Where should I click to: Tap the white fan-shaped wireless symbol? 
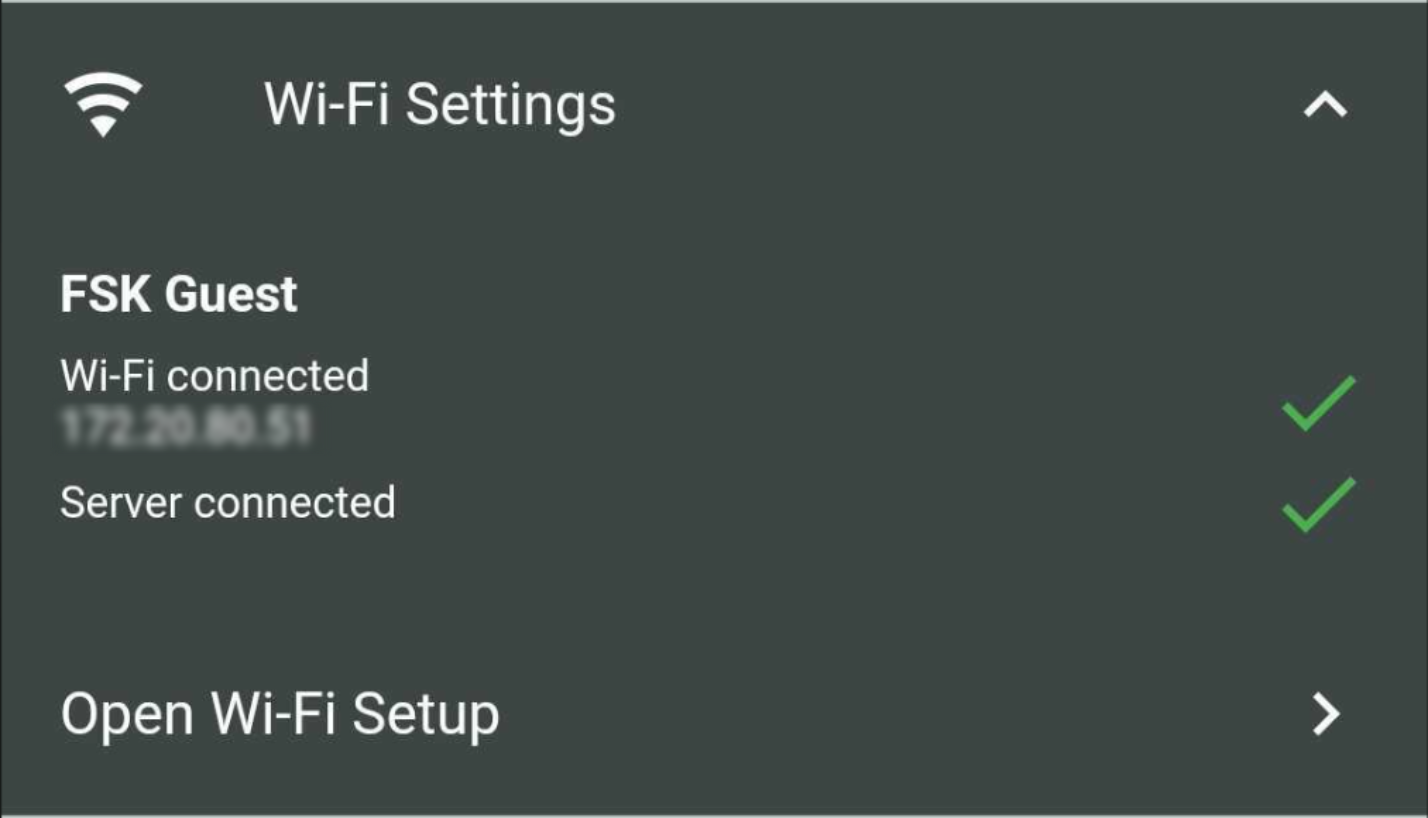(x=103, y=104)
